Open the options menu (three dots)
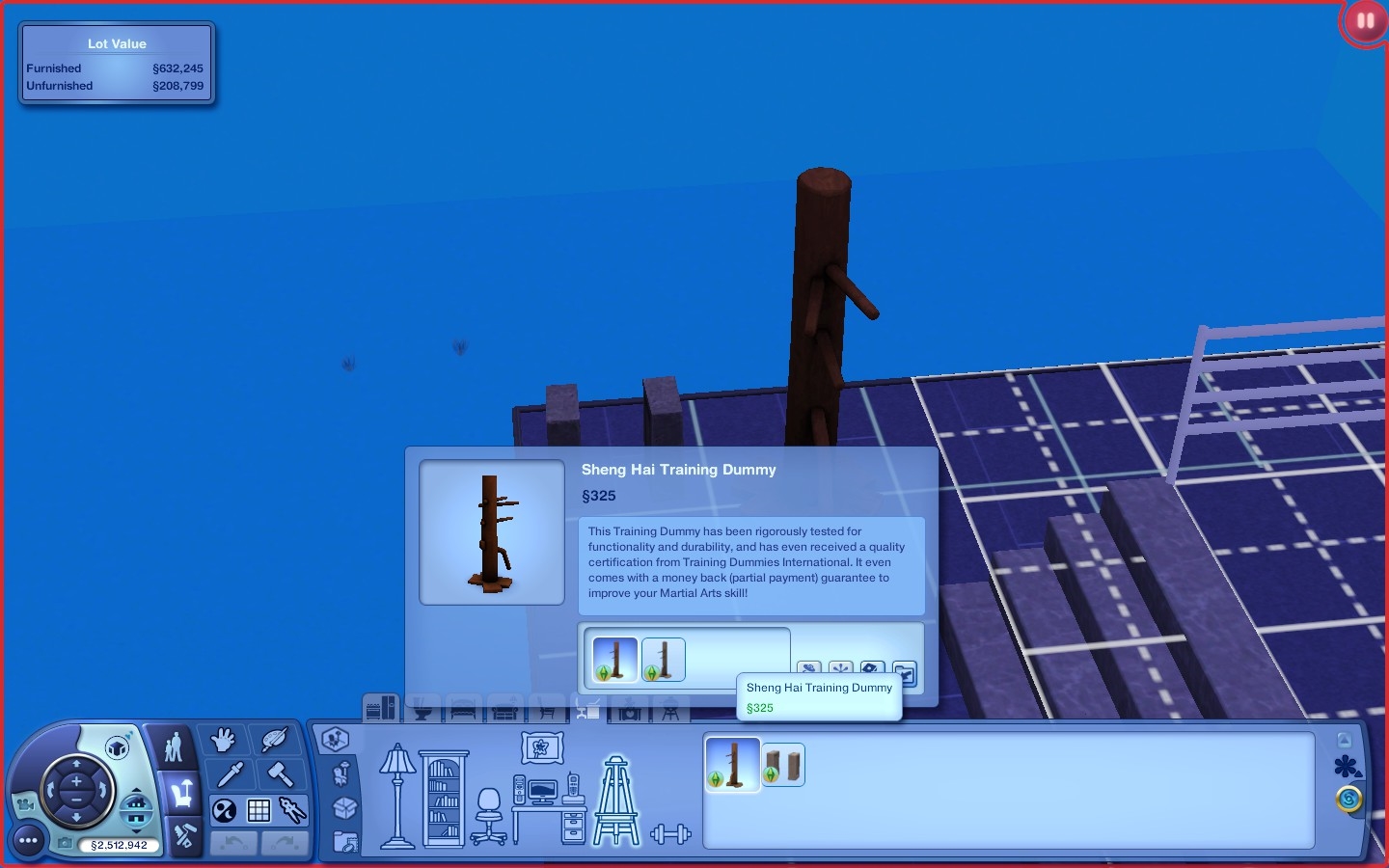 coord(28,841)
